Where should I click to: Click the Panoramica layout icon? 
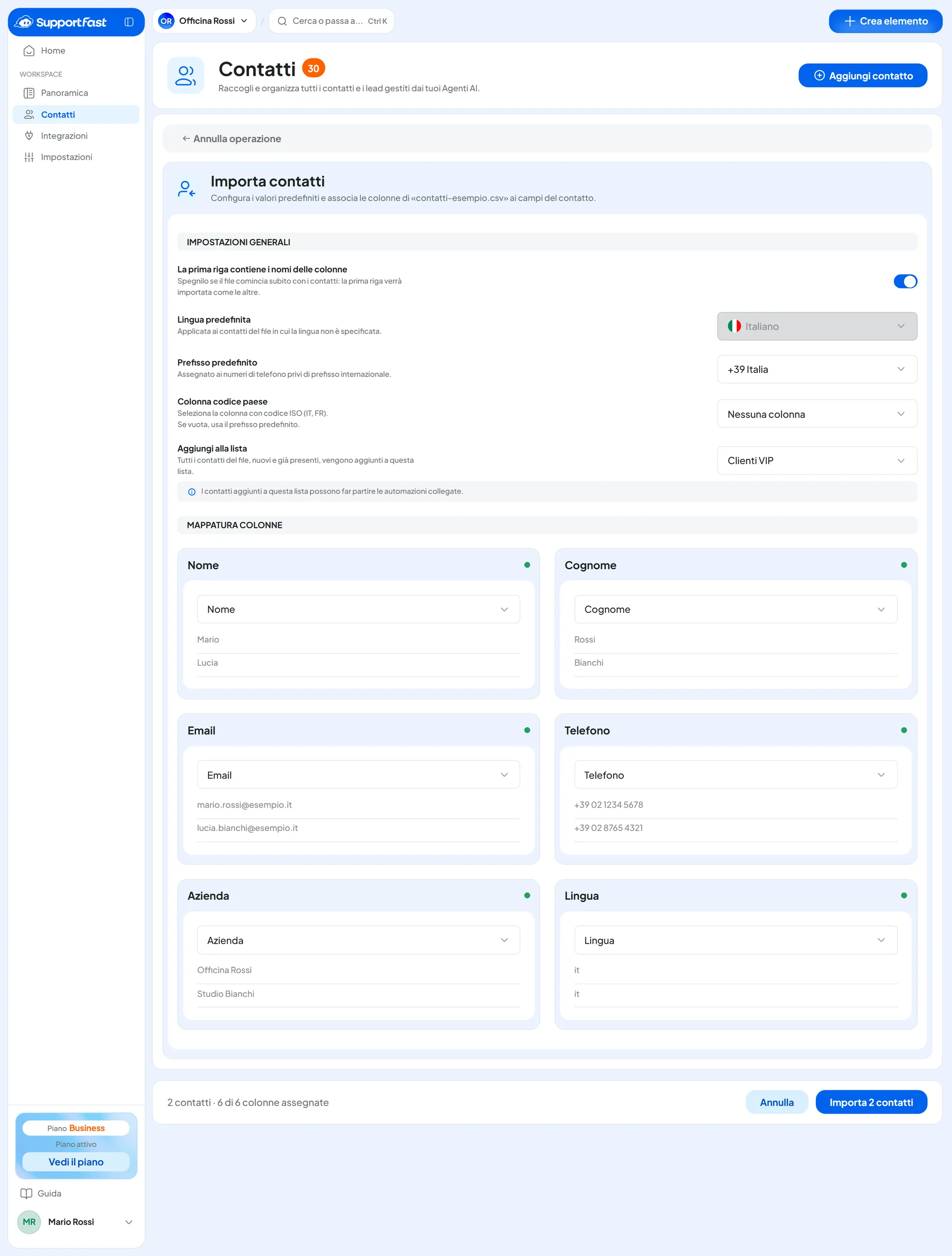(29, 93)
